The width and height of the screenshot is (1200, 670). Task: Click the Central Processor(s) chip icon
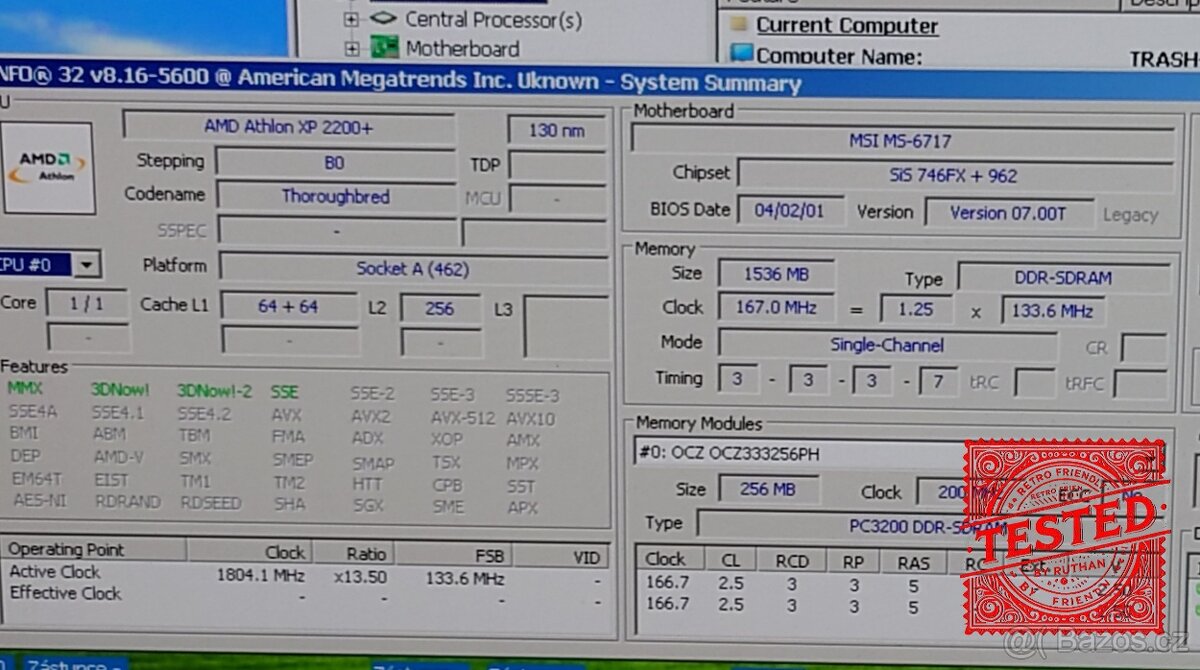pos(384,18)
